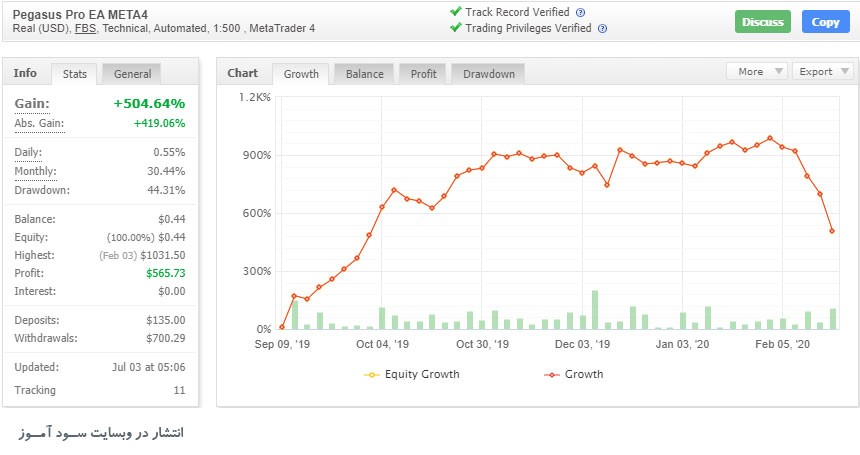Click the tallest green bar near Dec 03
Image resolution: width=860 pixels, height=455 pixels.
595,310
